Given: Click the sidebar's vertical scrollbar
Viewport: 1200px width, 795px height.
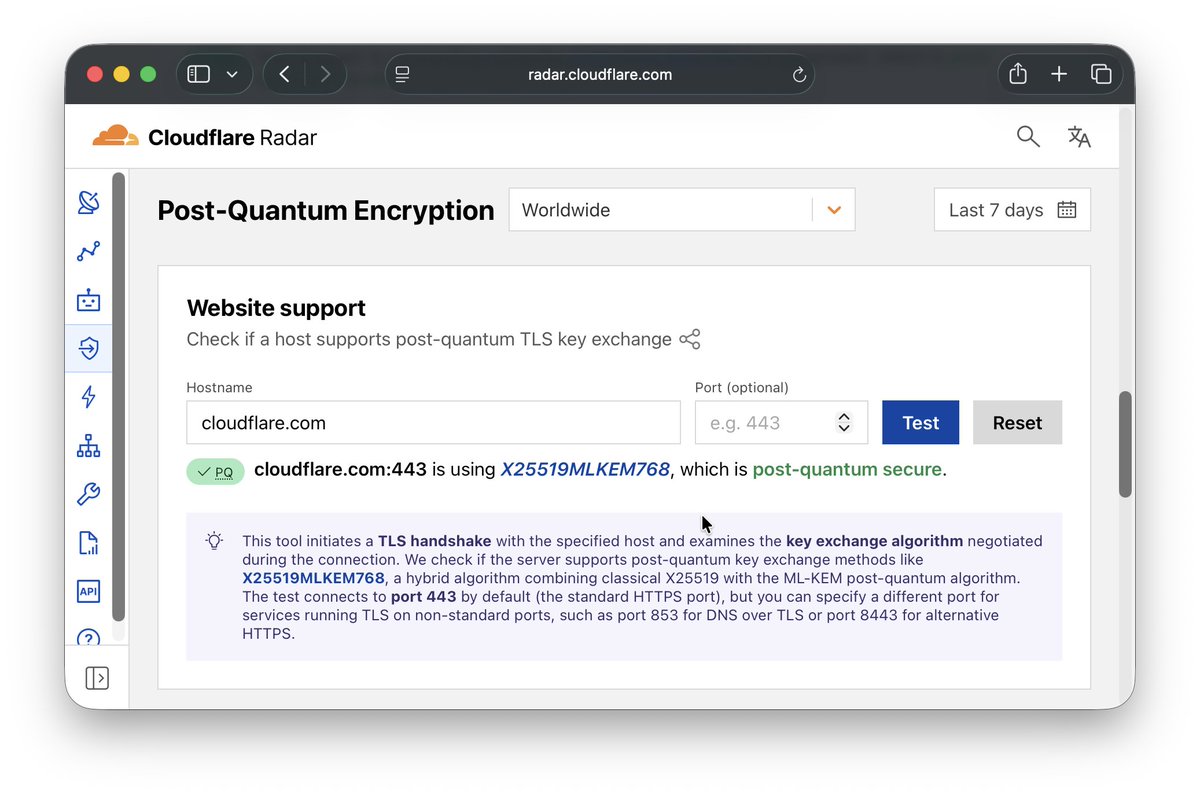Looking at the screenshot, I should pos(119,397).
